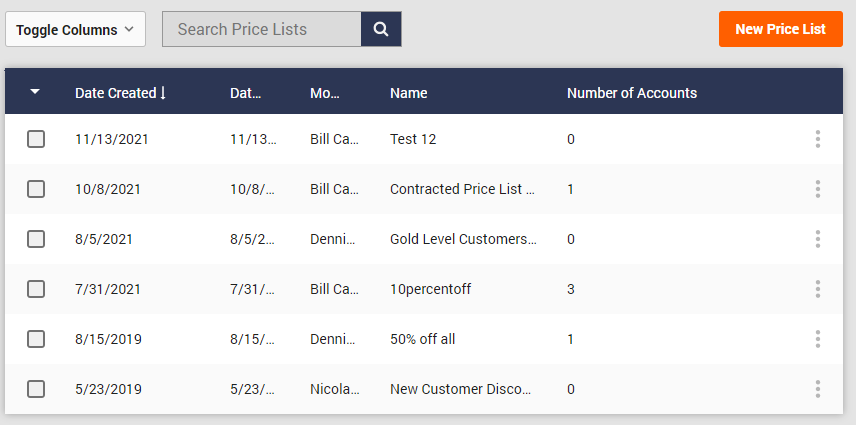
Task: Click the 'New Customer Disco...' name
Action: [x=460, y=389]
